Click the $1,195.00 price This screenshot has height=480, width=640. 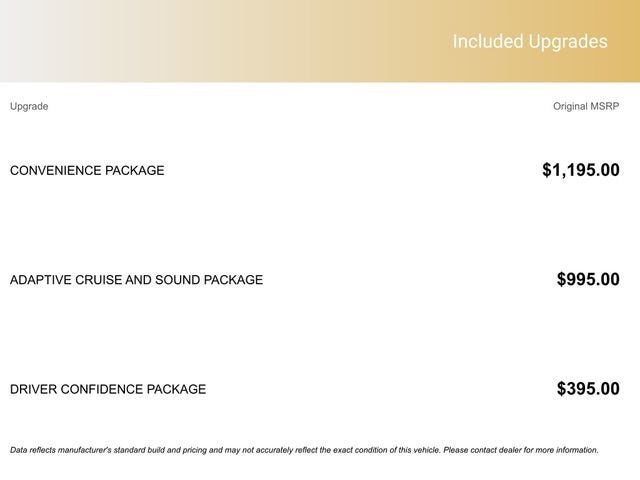(x=580, y=170)
